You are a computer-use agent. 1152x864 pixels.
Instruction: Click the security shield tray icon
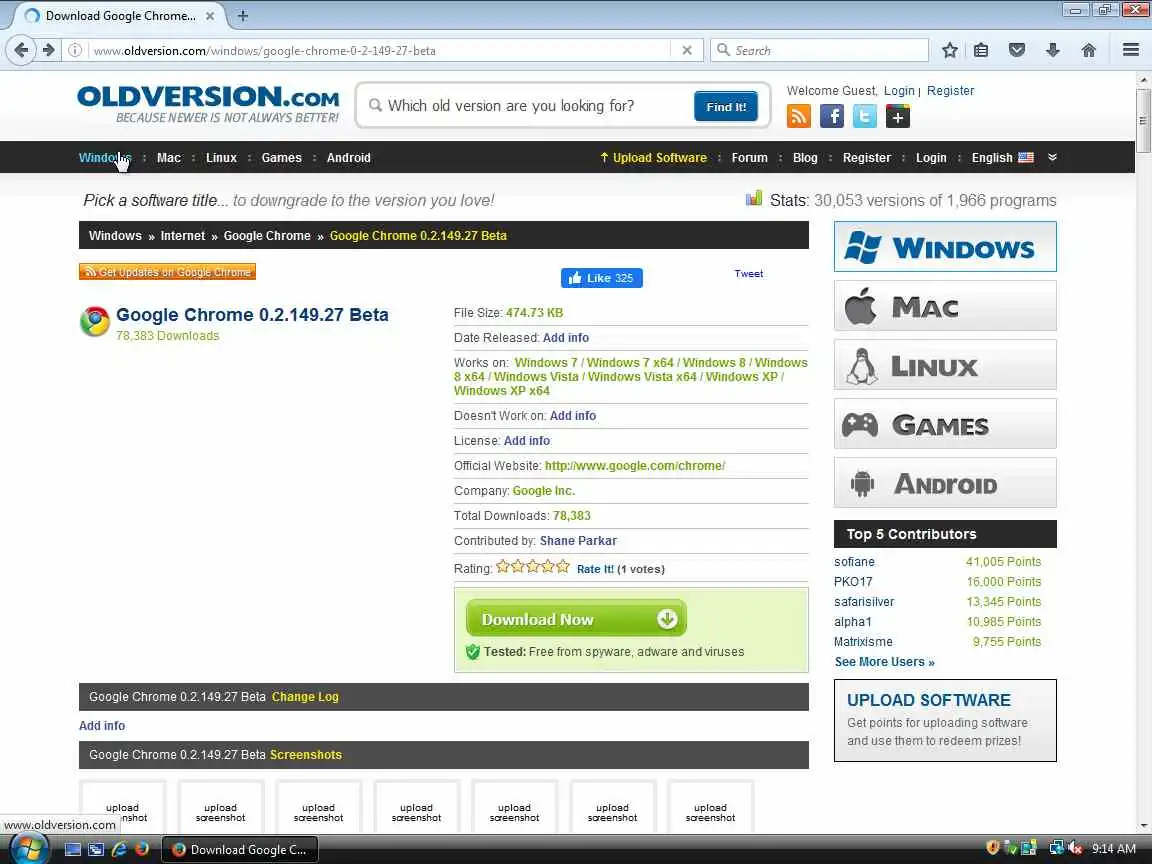993,849
